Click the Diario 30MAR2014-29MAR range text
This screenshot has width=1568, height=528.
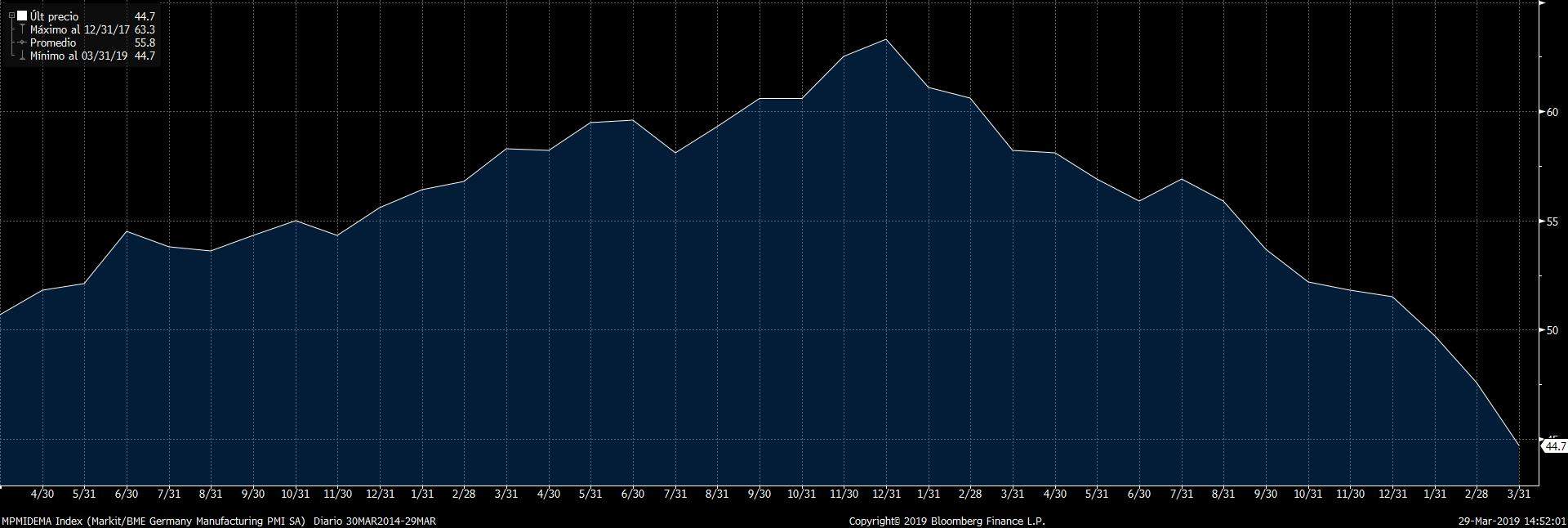click(375, 521)
